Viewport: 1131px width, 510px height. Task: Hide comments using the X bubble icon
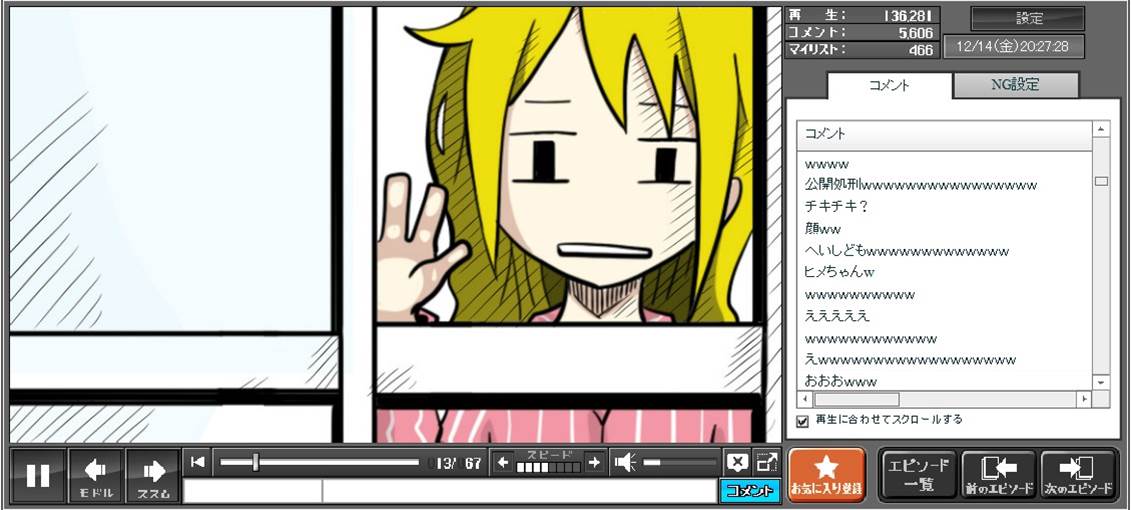(x=737, y=462)
